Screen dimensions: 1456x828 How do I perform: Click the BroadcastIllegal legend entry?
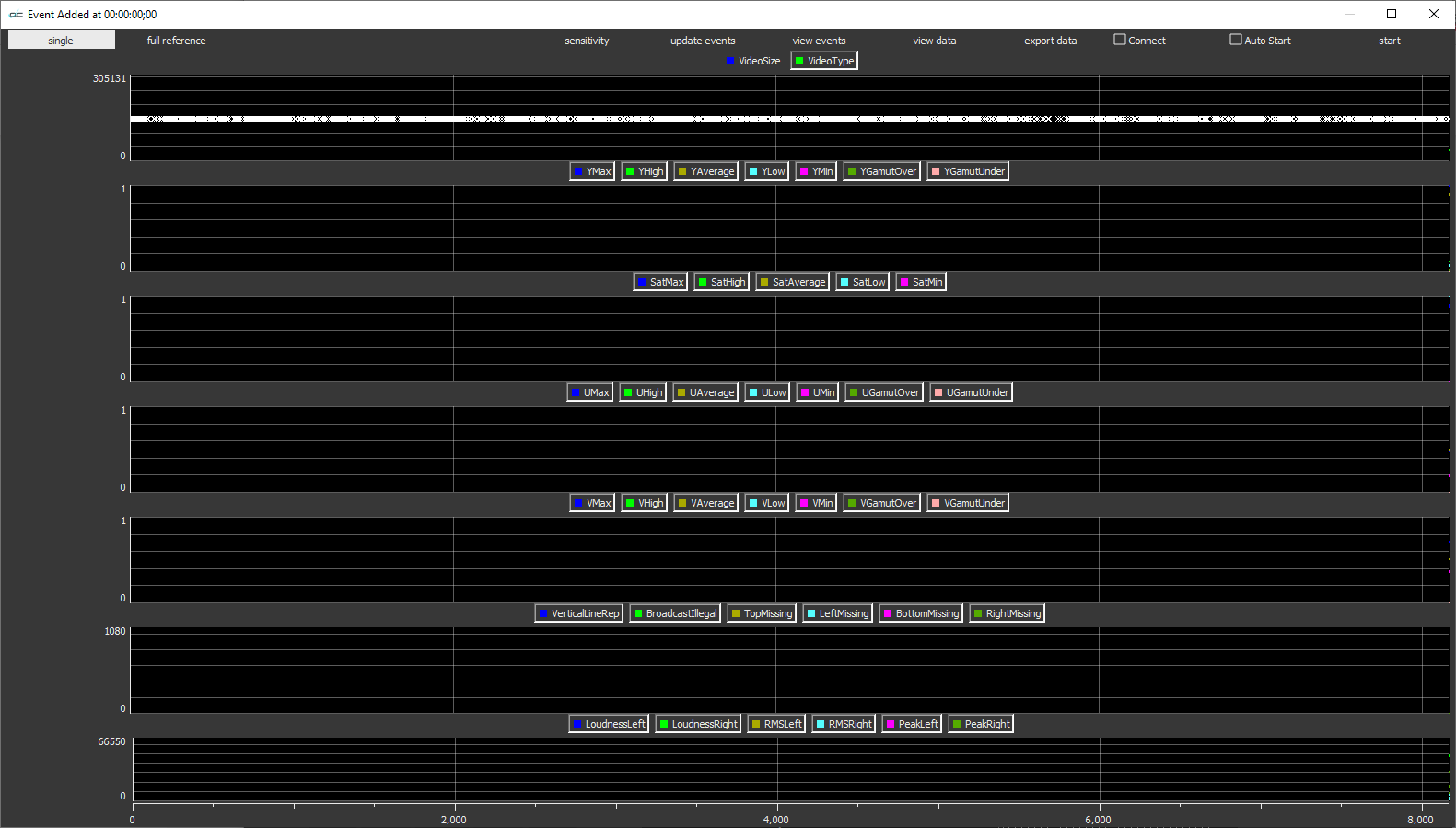click(x=675, y=613)
